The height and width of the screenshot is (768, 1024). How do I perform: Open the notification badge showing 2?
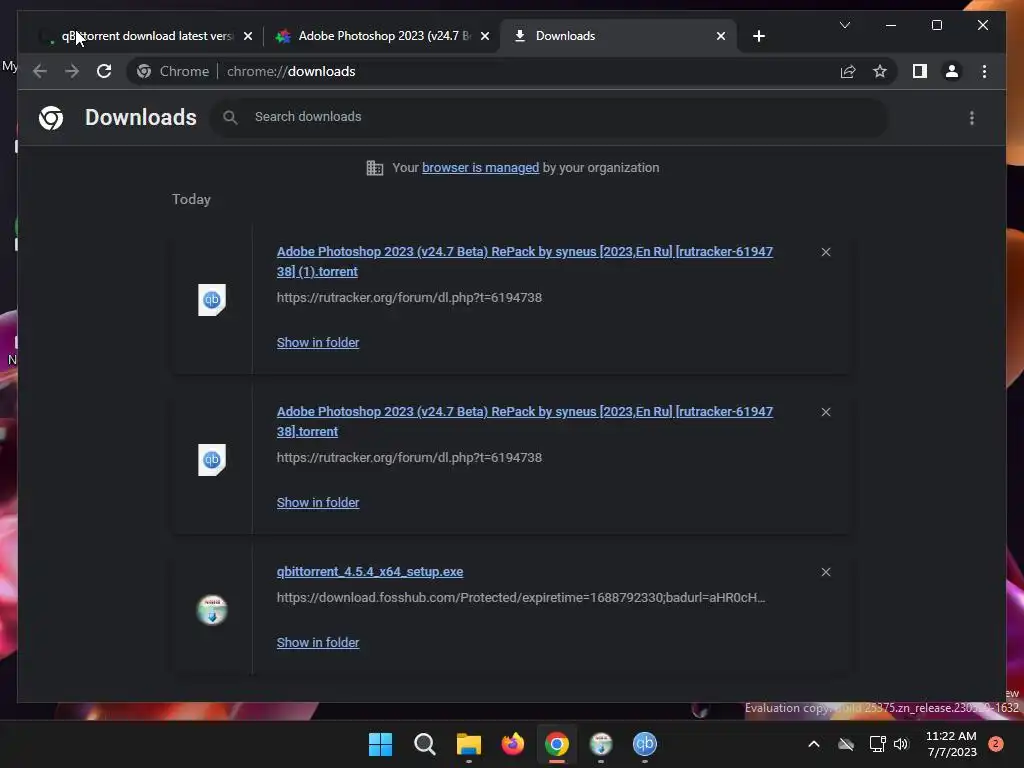(x=996, y=744)
